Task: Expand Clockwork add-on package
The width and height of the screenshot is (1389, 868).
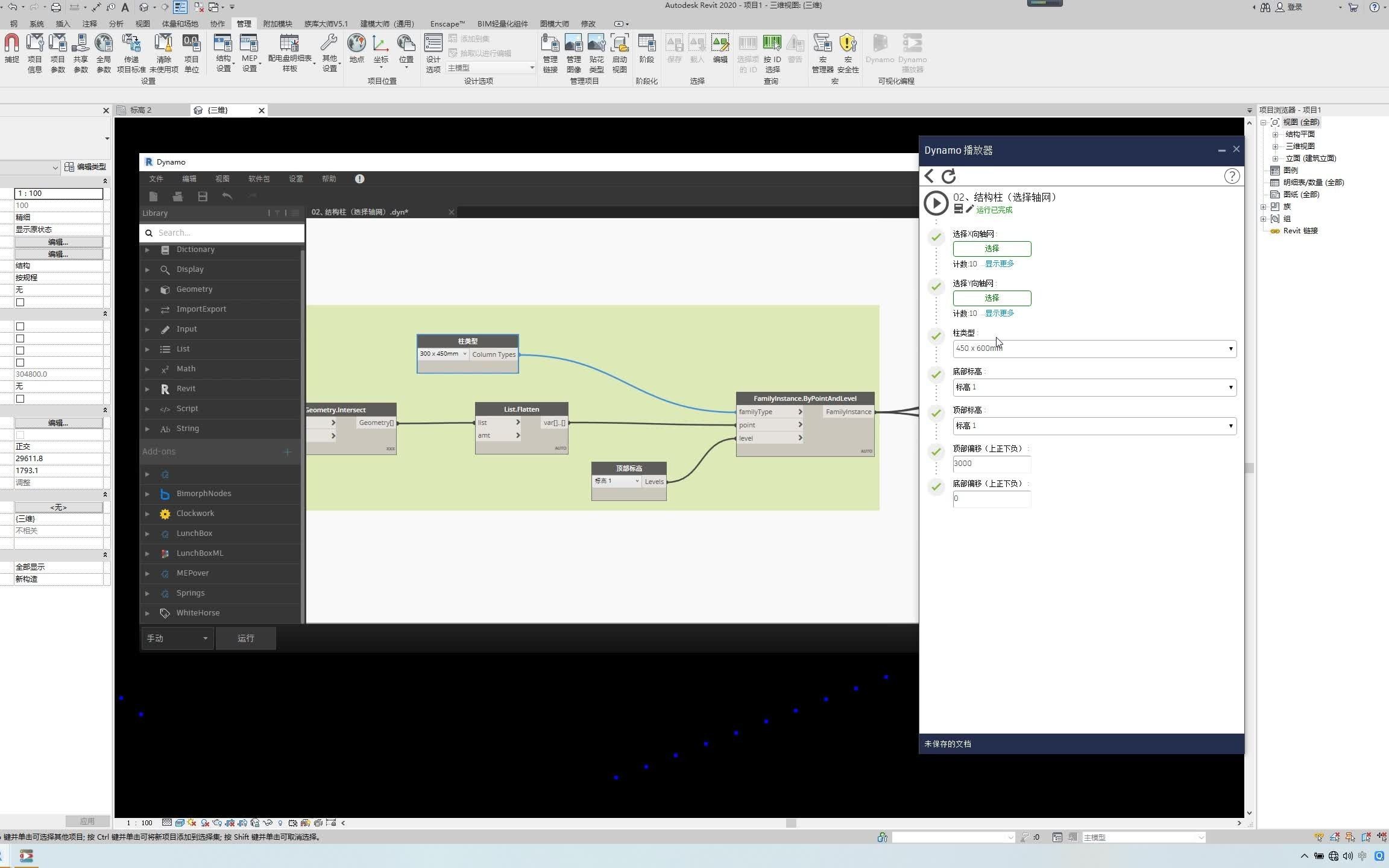Action: coord(147,514)
